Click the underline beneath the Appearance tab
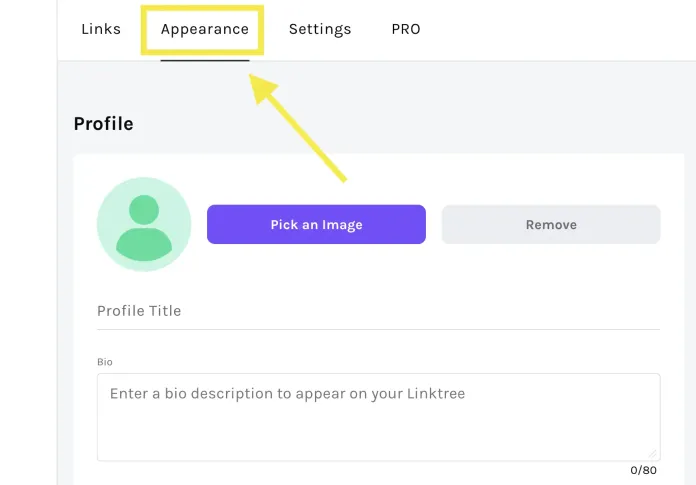 click(205, 60)
